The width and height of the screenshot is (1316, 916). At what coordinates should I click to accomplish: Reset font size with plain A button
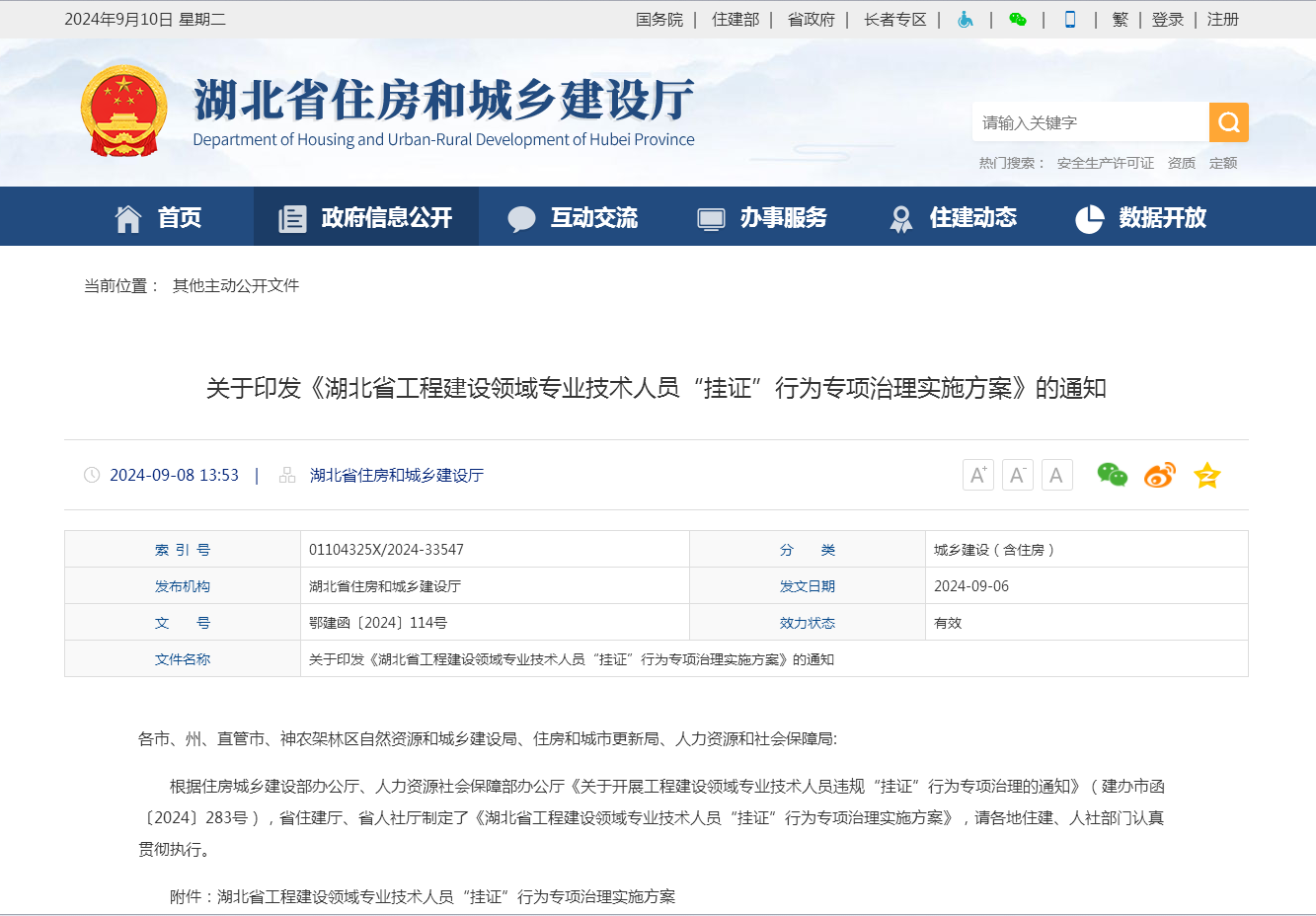[x=1056, y=476]
